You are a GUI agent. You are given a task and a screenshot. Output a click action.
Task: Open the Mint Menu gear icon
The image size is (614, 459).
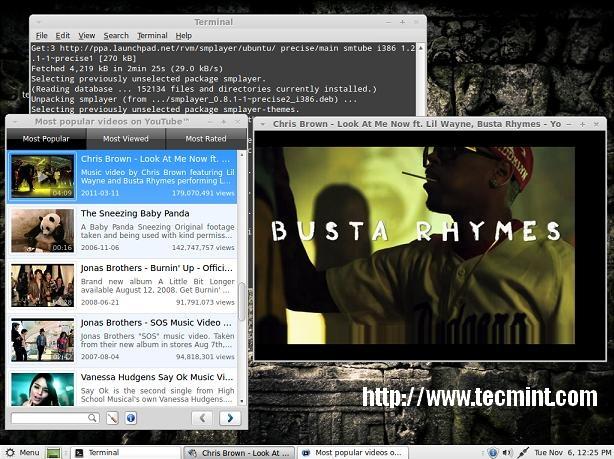click(10, 452)
